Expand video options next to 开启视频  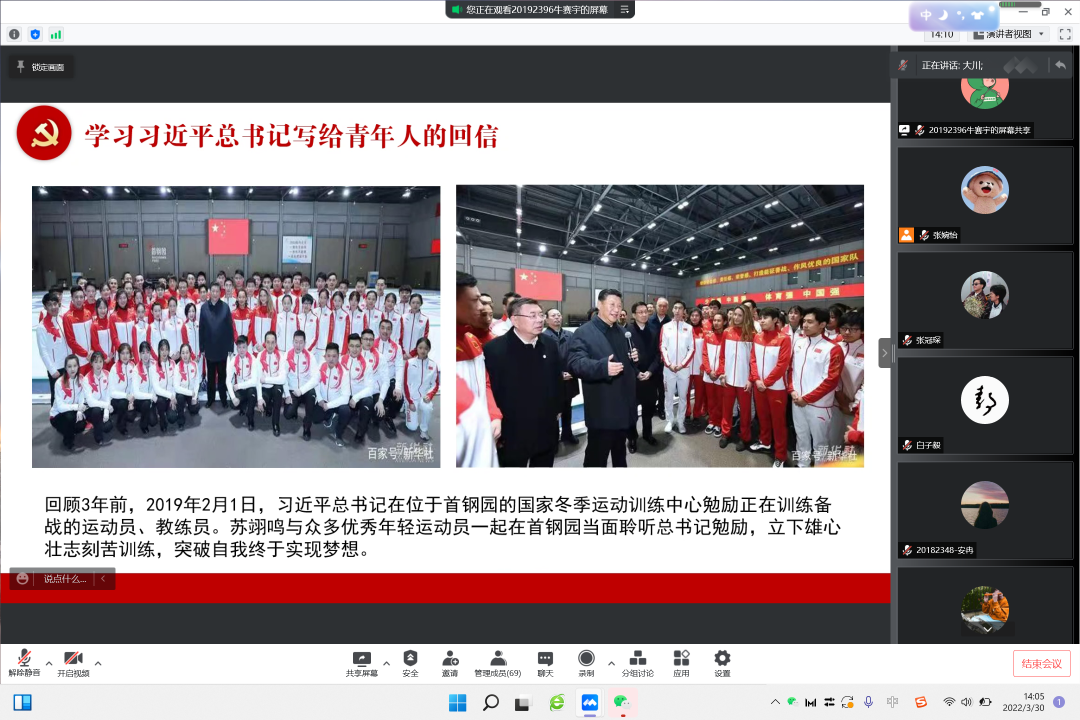pos(98,664)
